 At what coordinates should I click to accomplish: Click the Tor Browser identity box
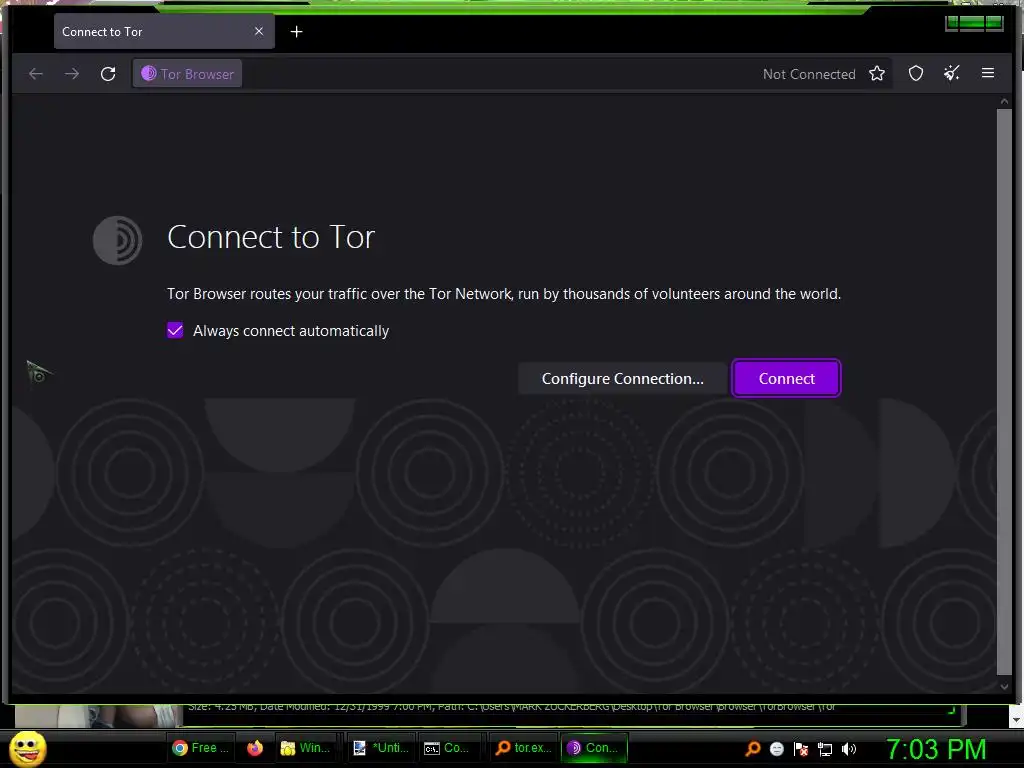tap(187, 74)
